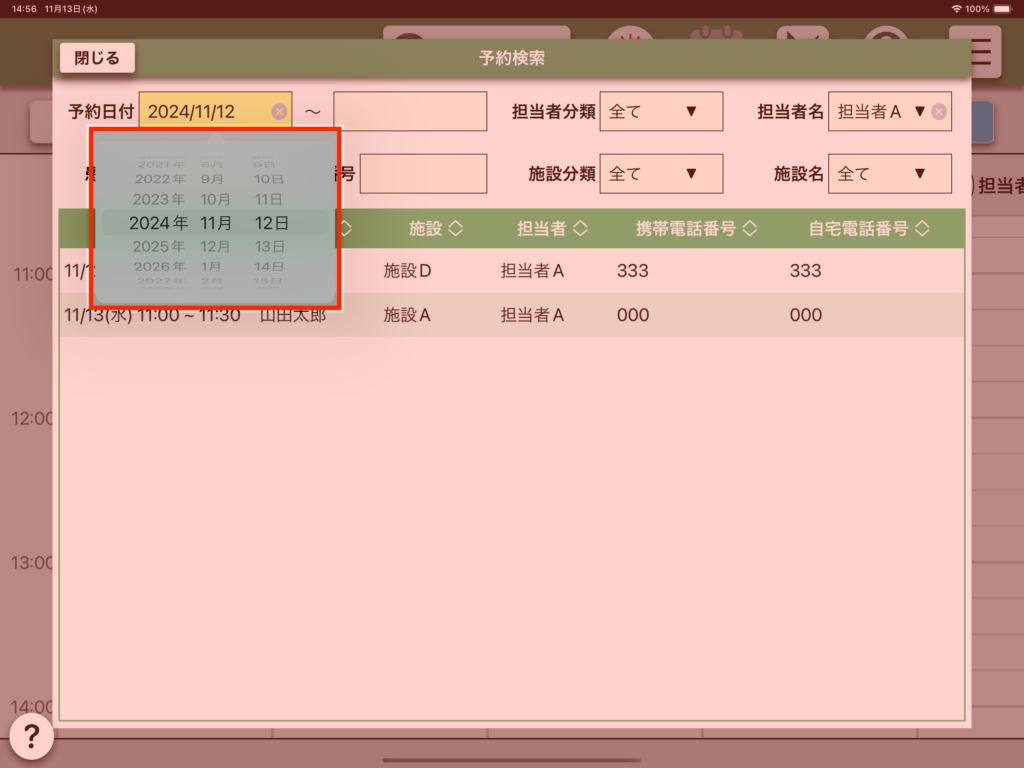Clear the 担当者名 selection
Image resolution: width=1024 pixels, height=768 pixels.
point(939,112)
